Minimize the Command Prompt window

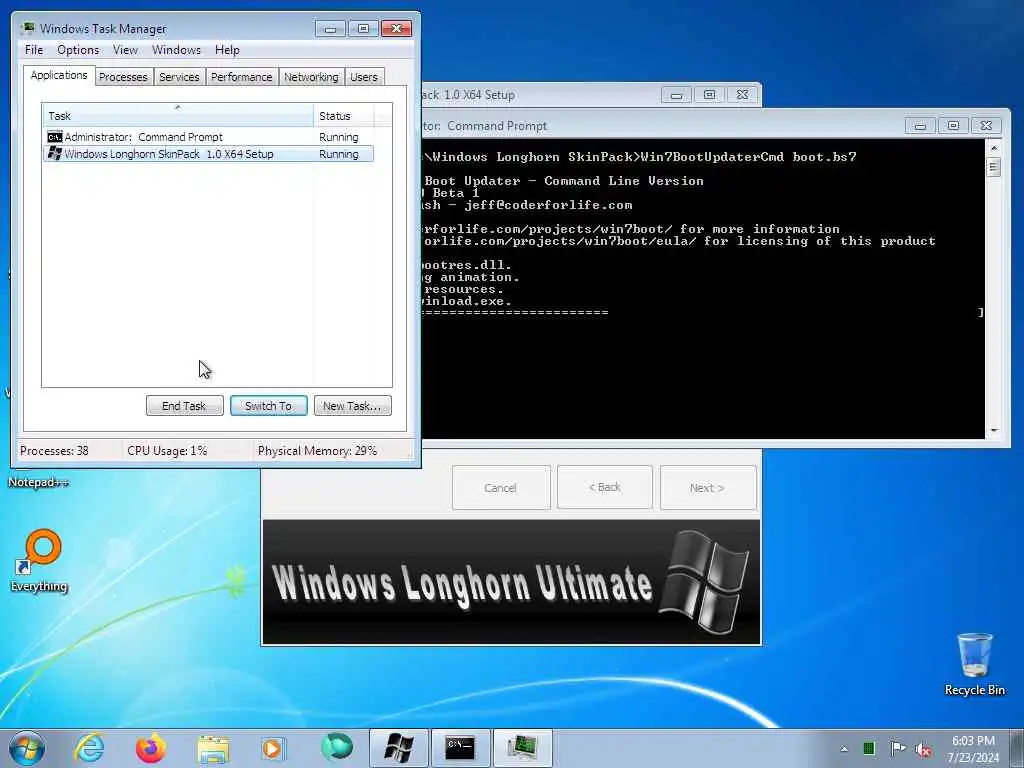(x=920, y=125)
